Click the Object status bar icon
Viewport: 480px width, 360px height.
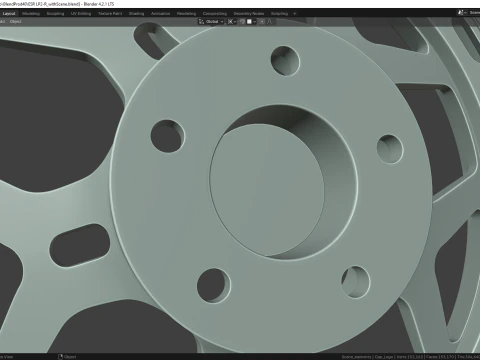click(x=60, y=357)
